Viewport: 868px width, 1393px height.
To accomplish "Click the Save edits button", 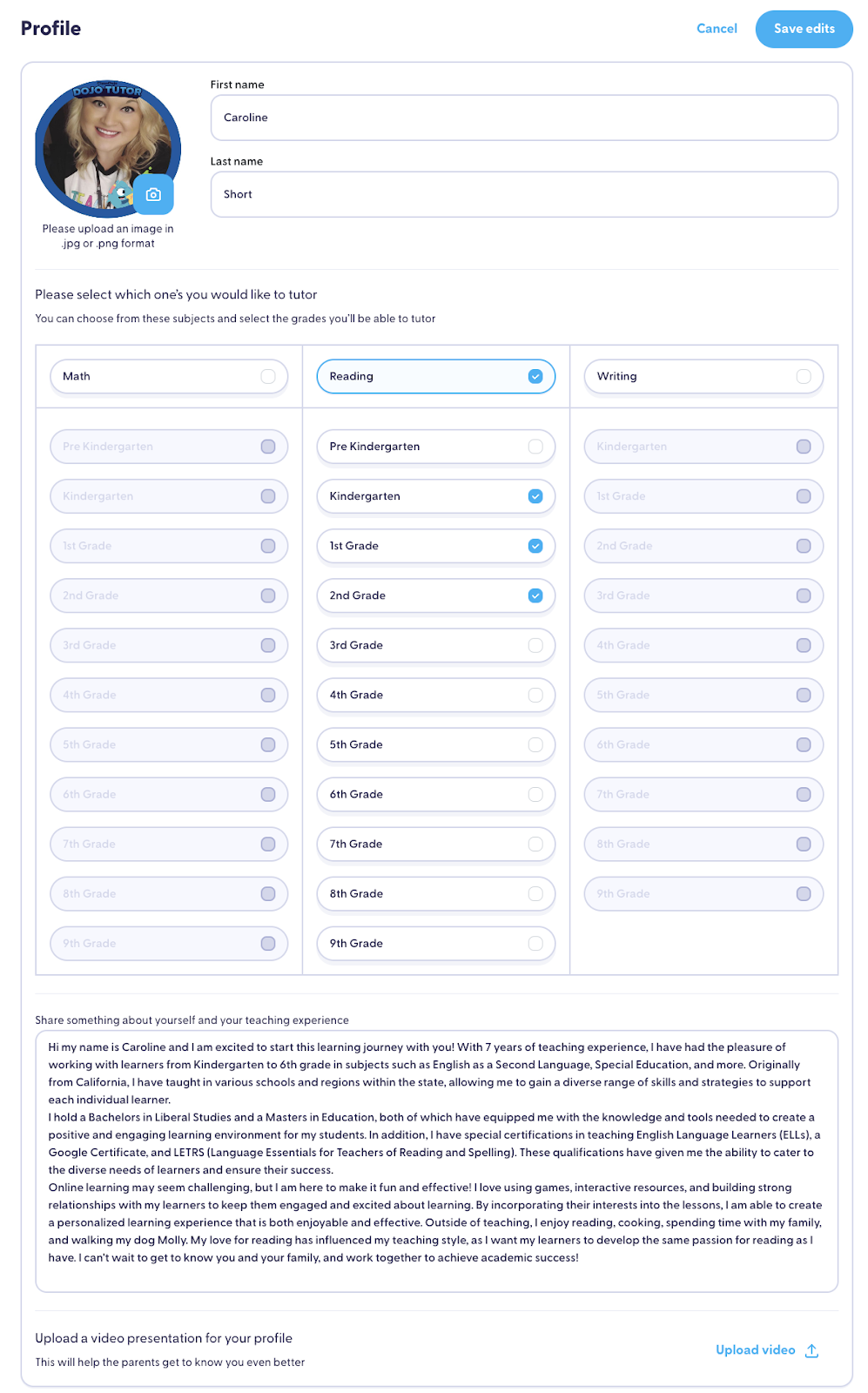I will (x=804, y=29).
